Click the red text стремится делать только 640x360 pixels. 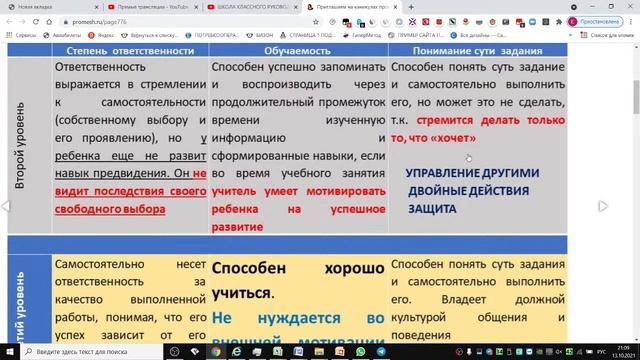491,120
